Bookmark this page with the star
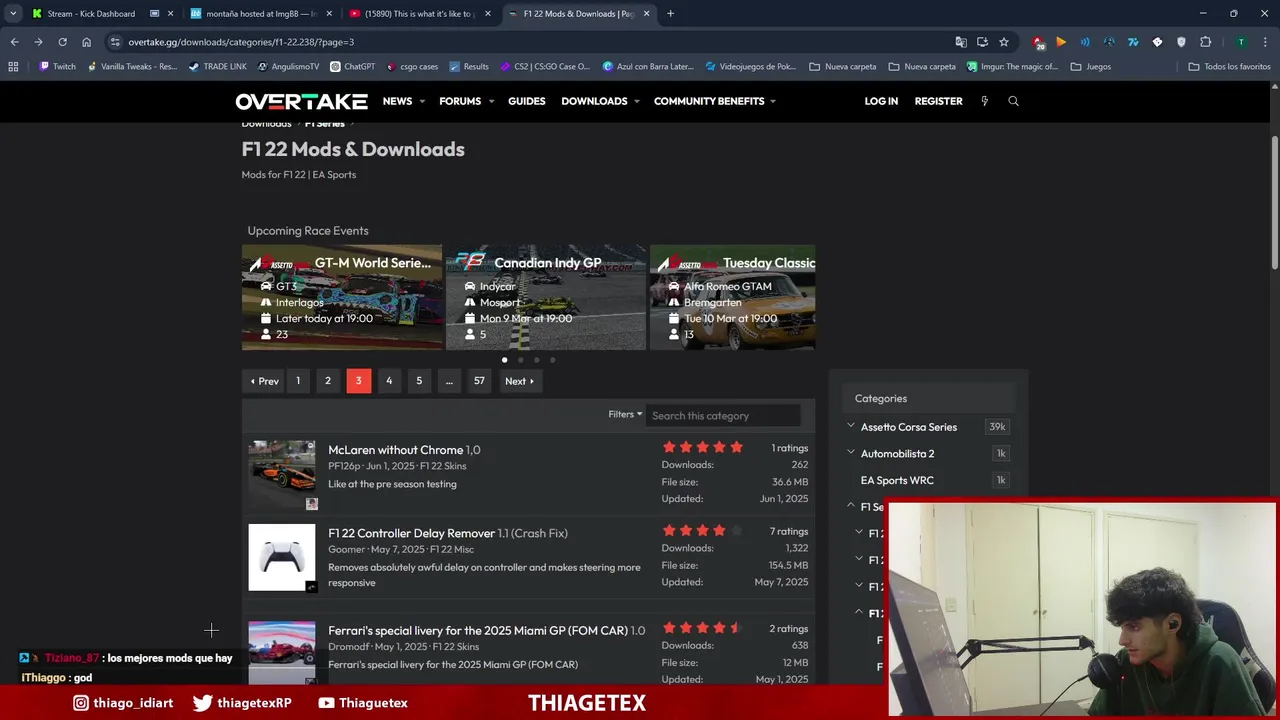 pyautogui.click(x=1003, y=42)
